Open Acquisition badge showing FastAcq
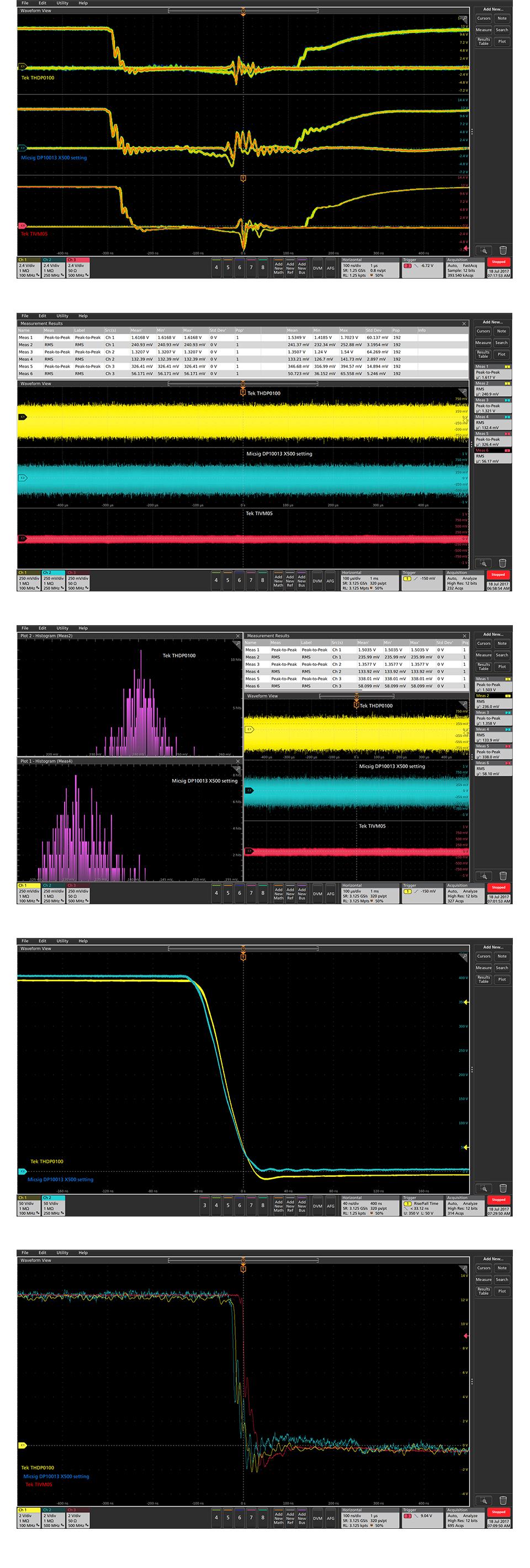530x1568 pixels. coord(465,268)
